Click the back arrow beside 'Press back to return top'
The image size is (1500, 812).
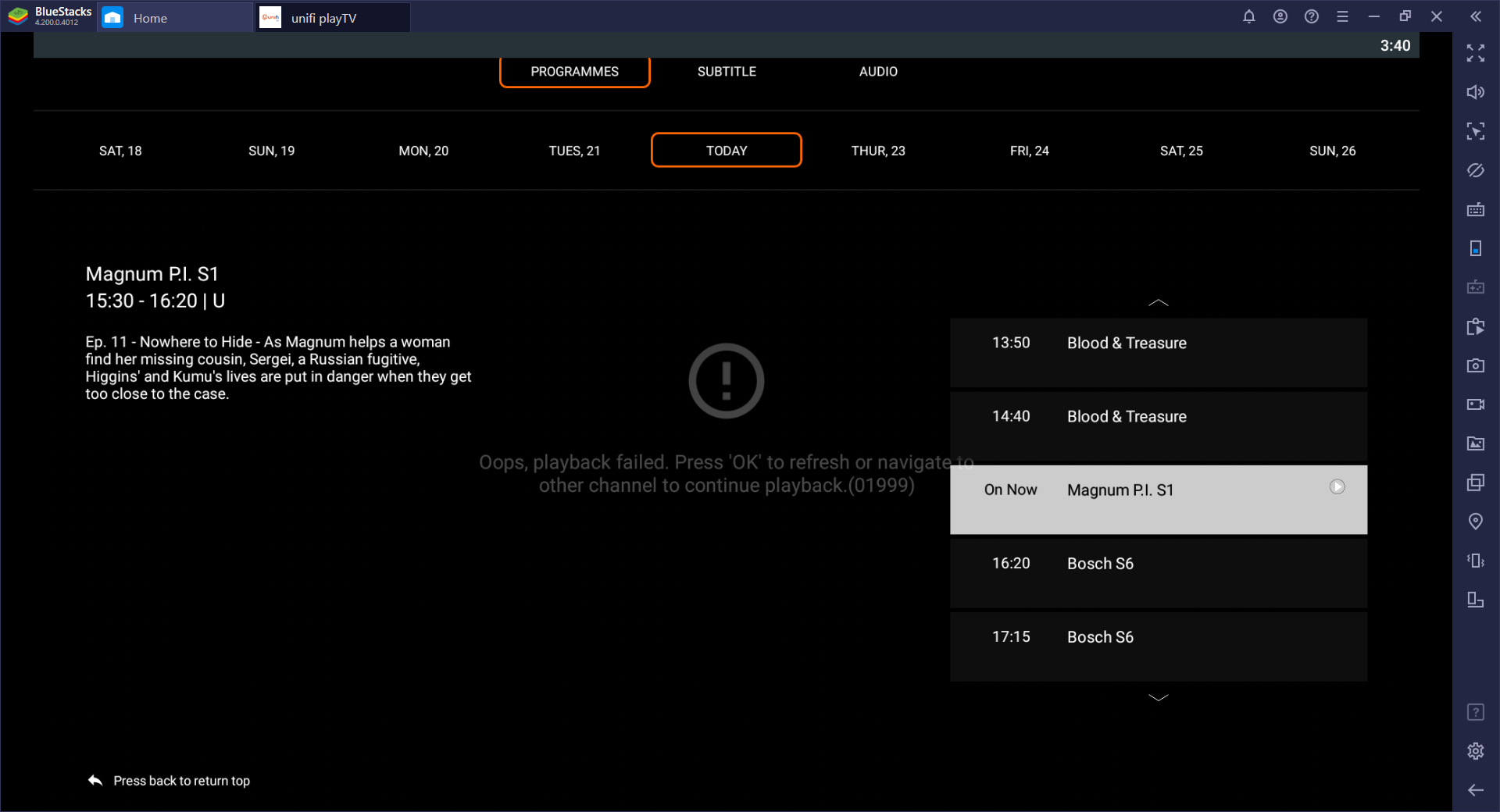tap(95, 781)
